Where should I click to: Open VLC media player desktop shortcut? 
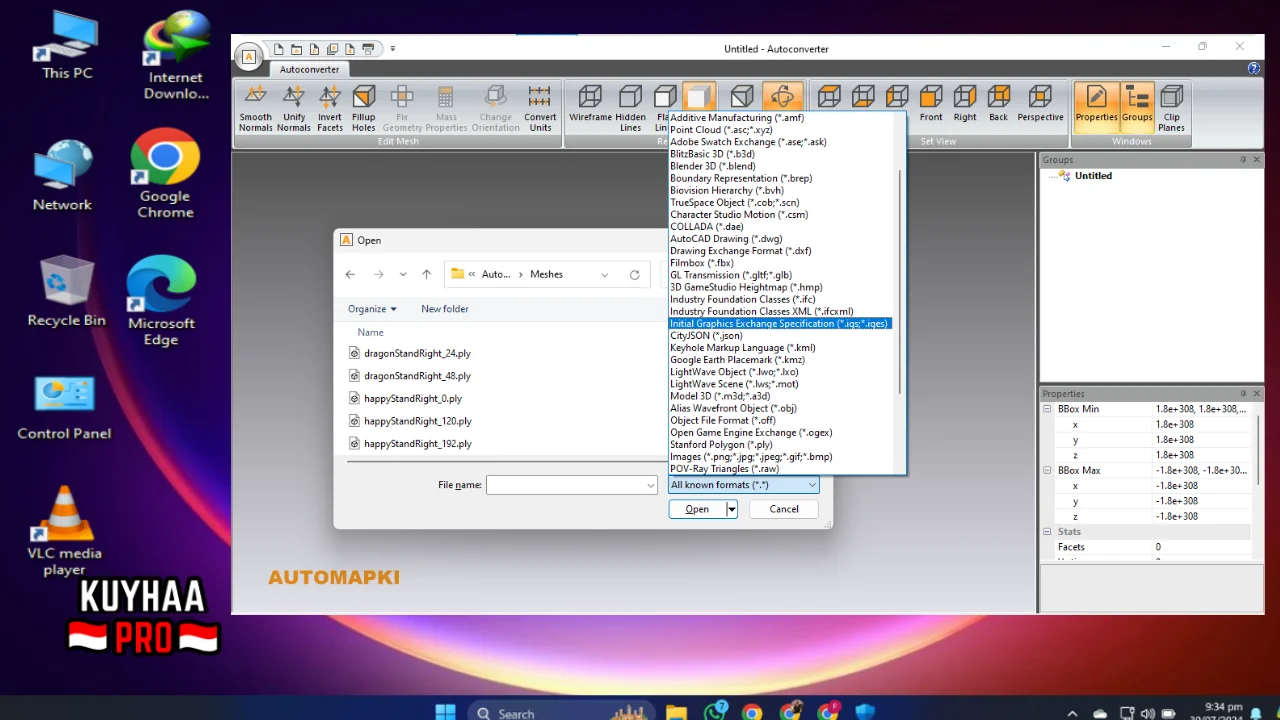point(64,531)
